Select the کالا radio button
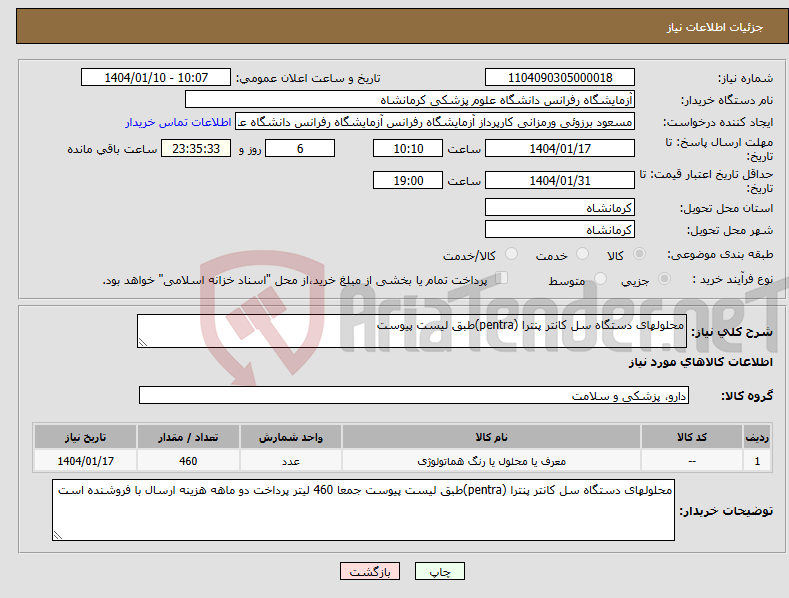789x598 pixels. click(x=639, y=254)
